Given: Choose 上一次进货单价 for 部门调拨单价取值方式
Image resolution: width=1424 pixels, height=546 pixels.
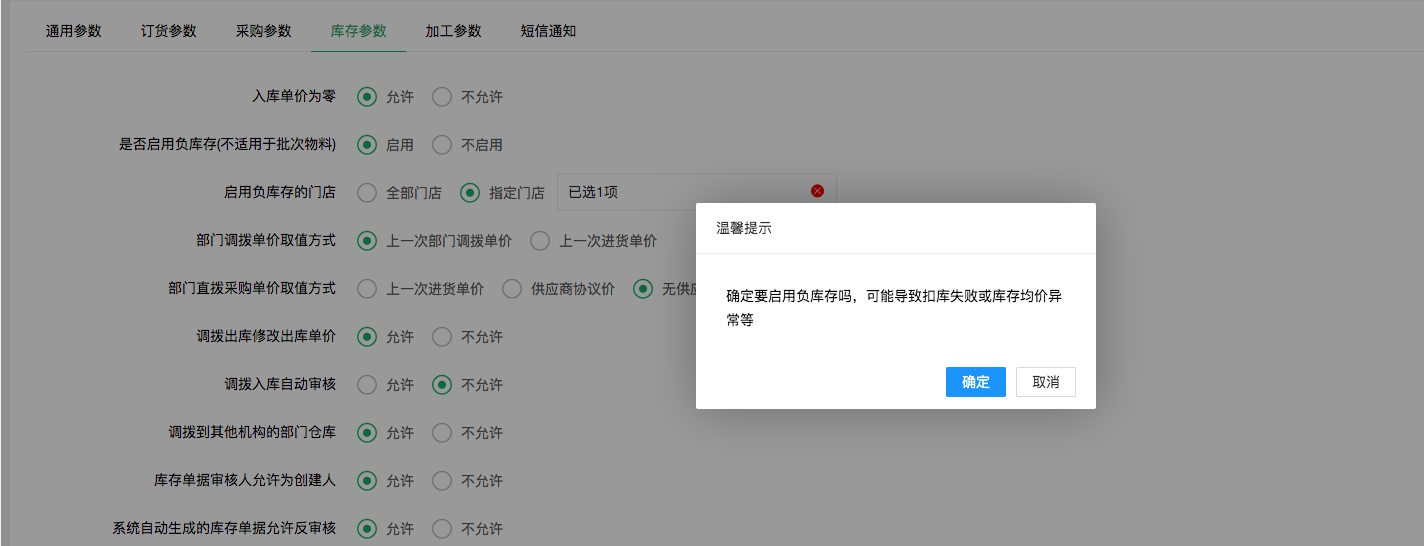Looking at the screenshot, I should pyautogui.click(x=540, y=241).
